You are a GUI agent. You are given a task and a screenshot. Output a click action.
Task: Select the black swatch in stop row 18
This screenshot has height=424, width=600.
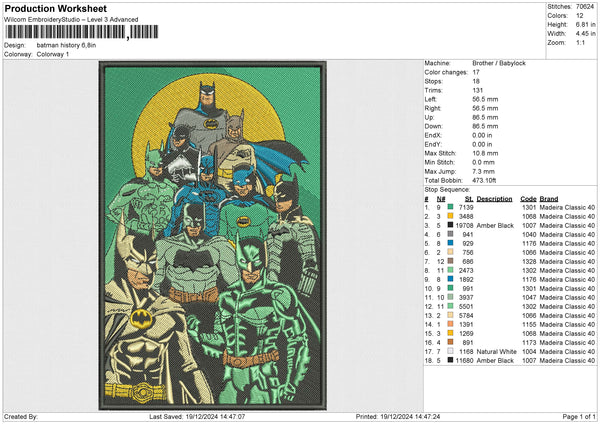[450, 360]
